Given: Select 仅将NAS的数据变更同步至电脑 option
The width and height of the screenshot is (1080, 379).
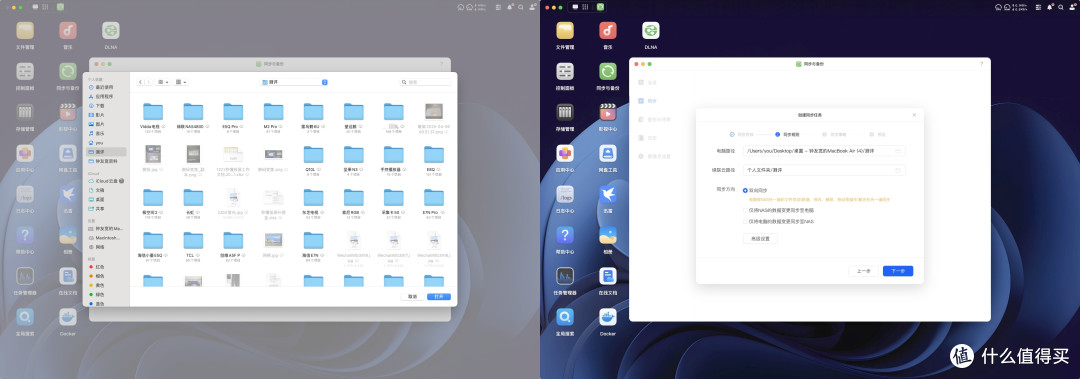Looking at the screenshot, I should click(x=745, y=210).
